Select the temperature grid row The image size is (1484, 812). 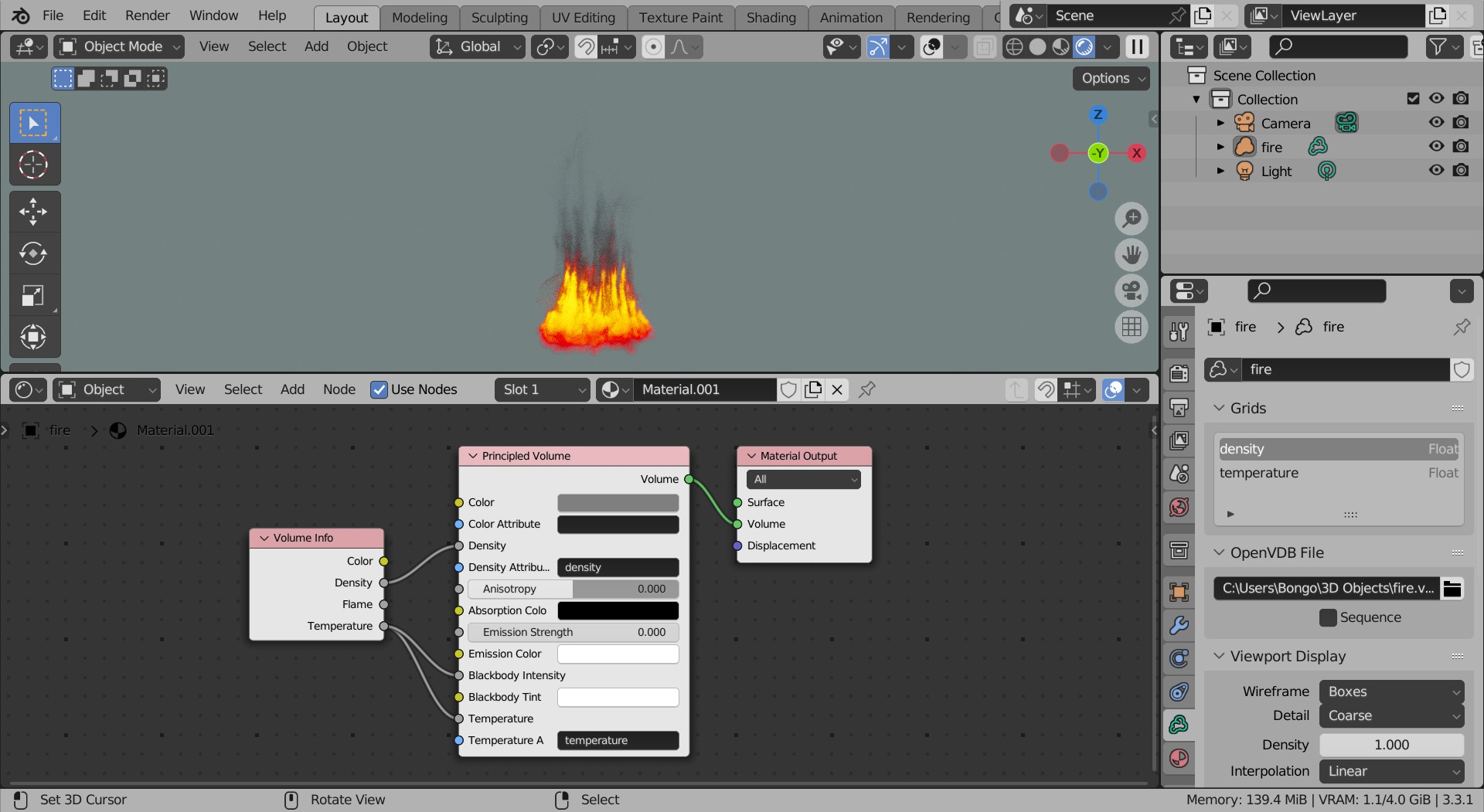click(1339, 473)
